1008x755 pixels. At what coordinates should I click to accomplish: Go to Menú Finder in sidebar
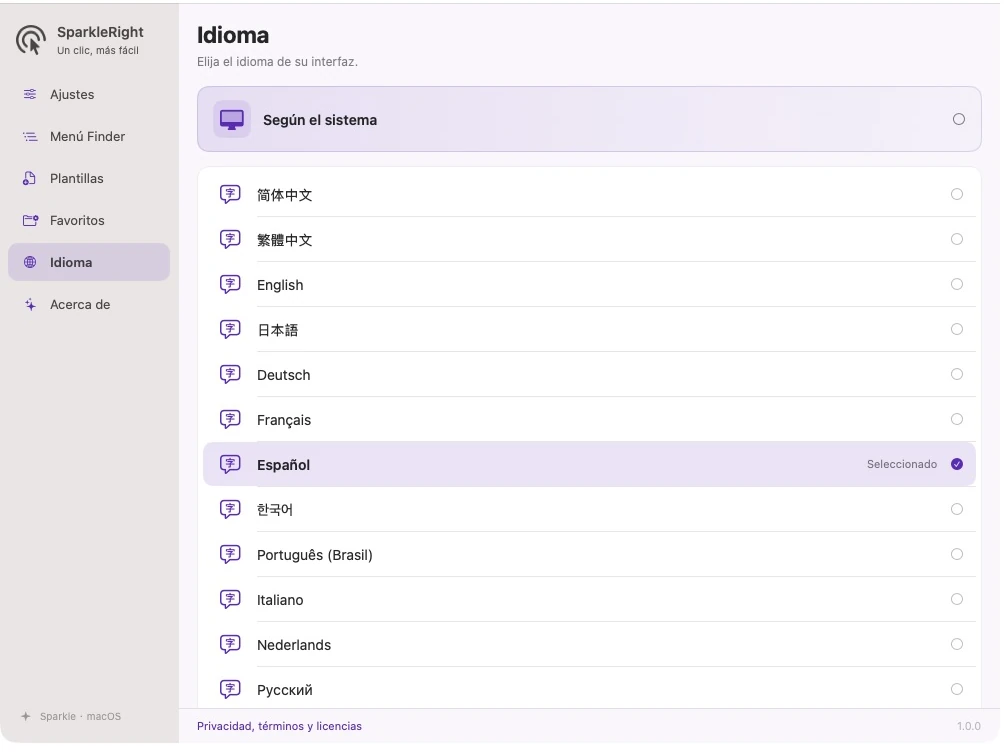[89, 136]
